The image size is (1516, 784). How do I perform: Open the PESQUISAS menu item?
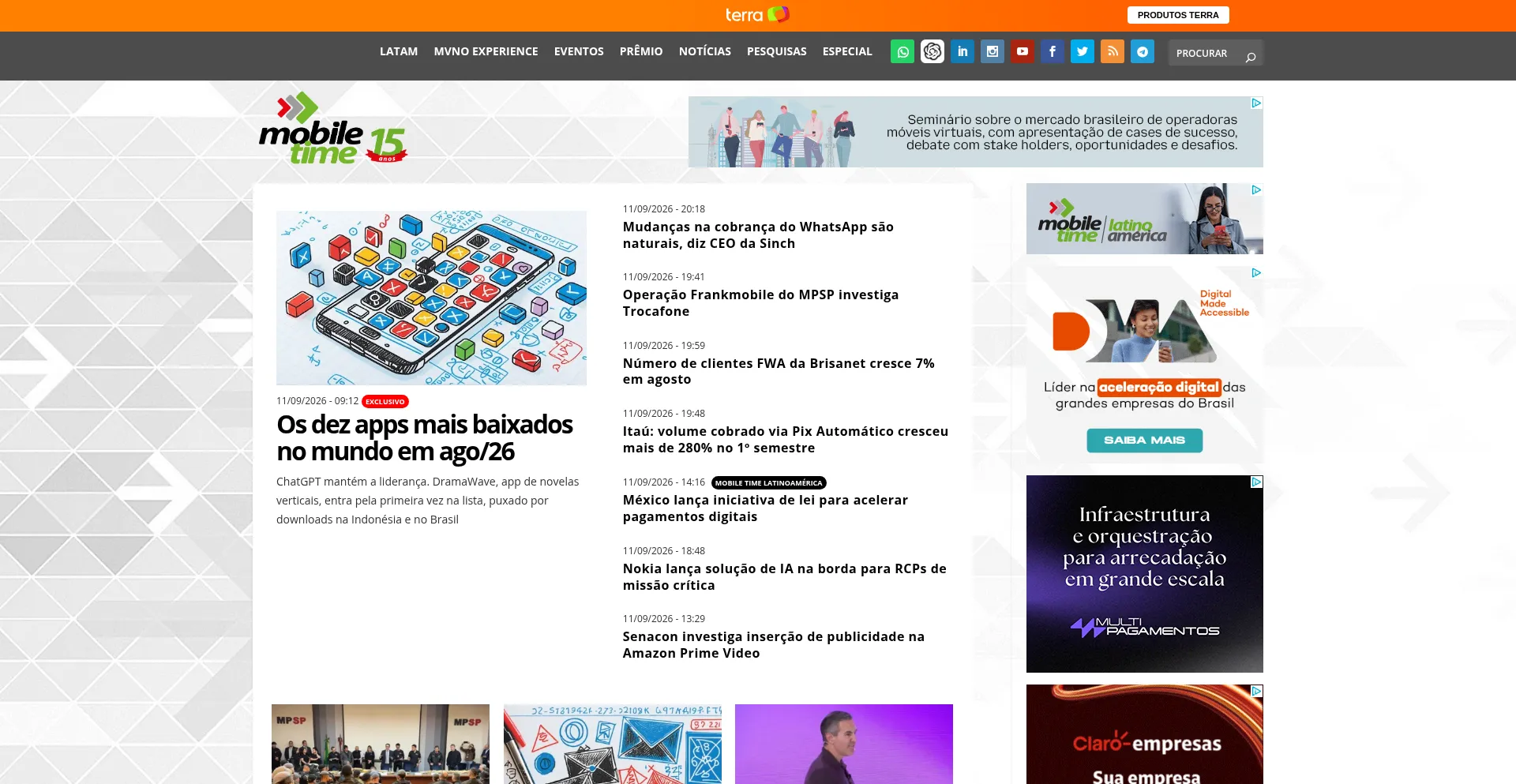[777, 51]
